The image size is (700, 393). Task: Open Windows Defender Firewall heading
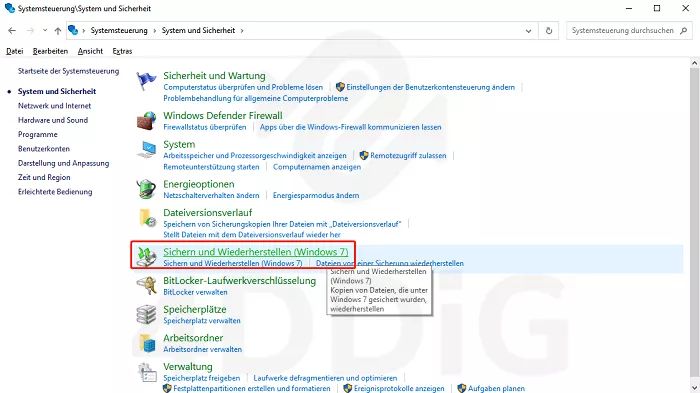coord(223,116)
